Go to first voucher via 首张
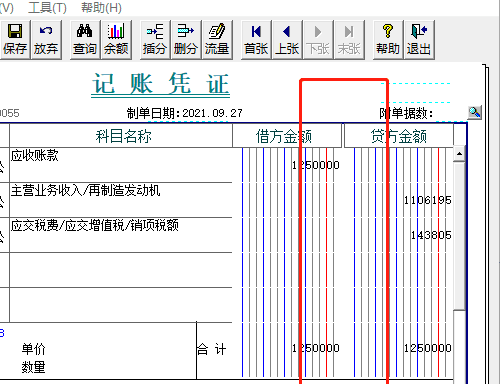This screenshot has width=500, height=384. point(256,40)
